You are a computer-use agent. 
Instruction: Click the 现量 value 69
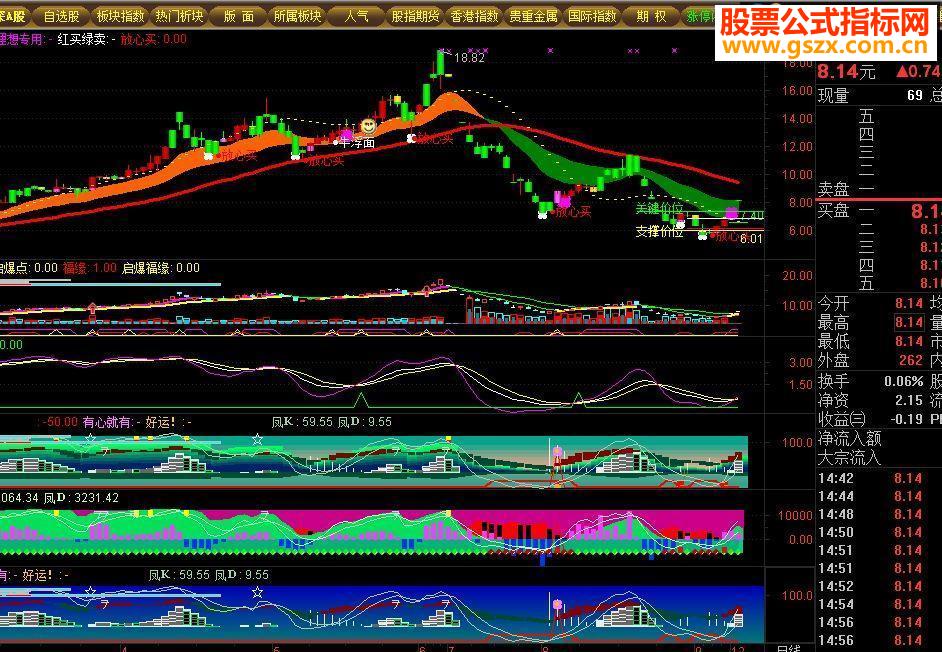click(x=915, y=95)
